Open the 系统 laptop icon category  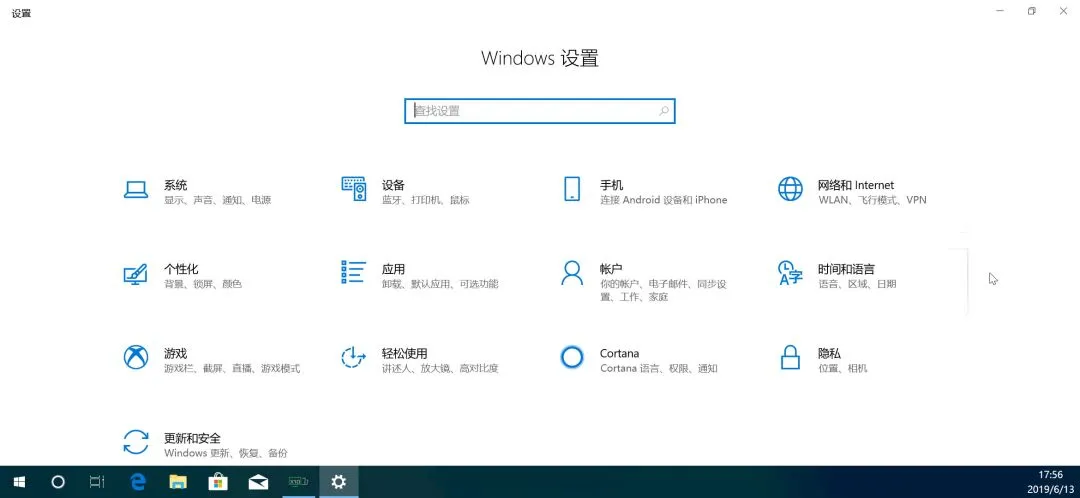[136, 189]
